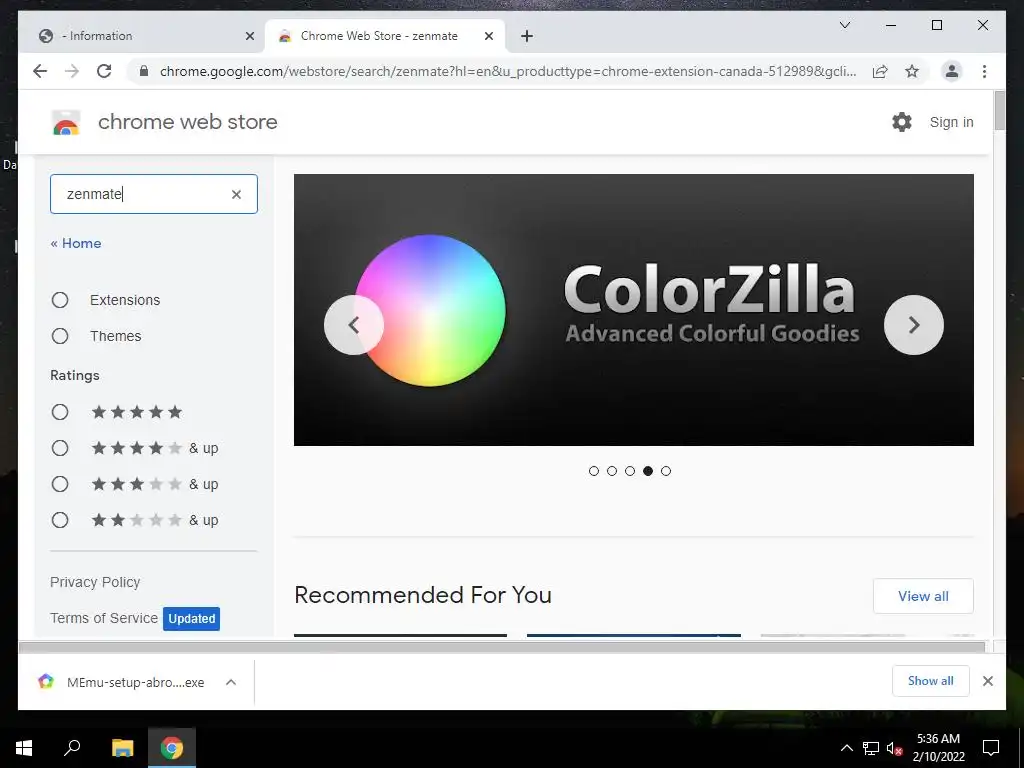Screen dimensions: 1024x768
Task: Click Chrome icon in taskbar
Action: 172,748
